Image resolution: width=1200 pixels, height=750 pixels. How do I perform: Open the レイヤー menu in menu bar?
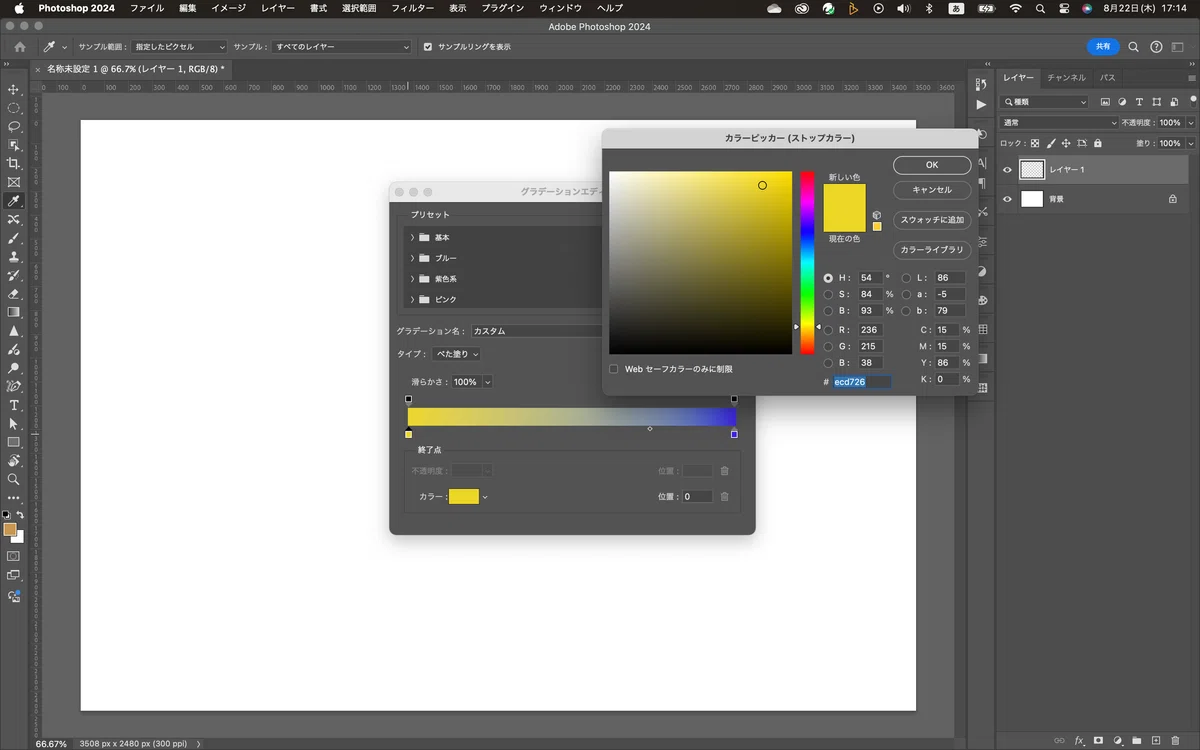point(277,8)
